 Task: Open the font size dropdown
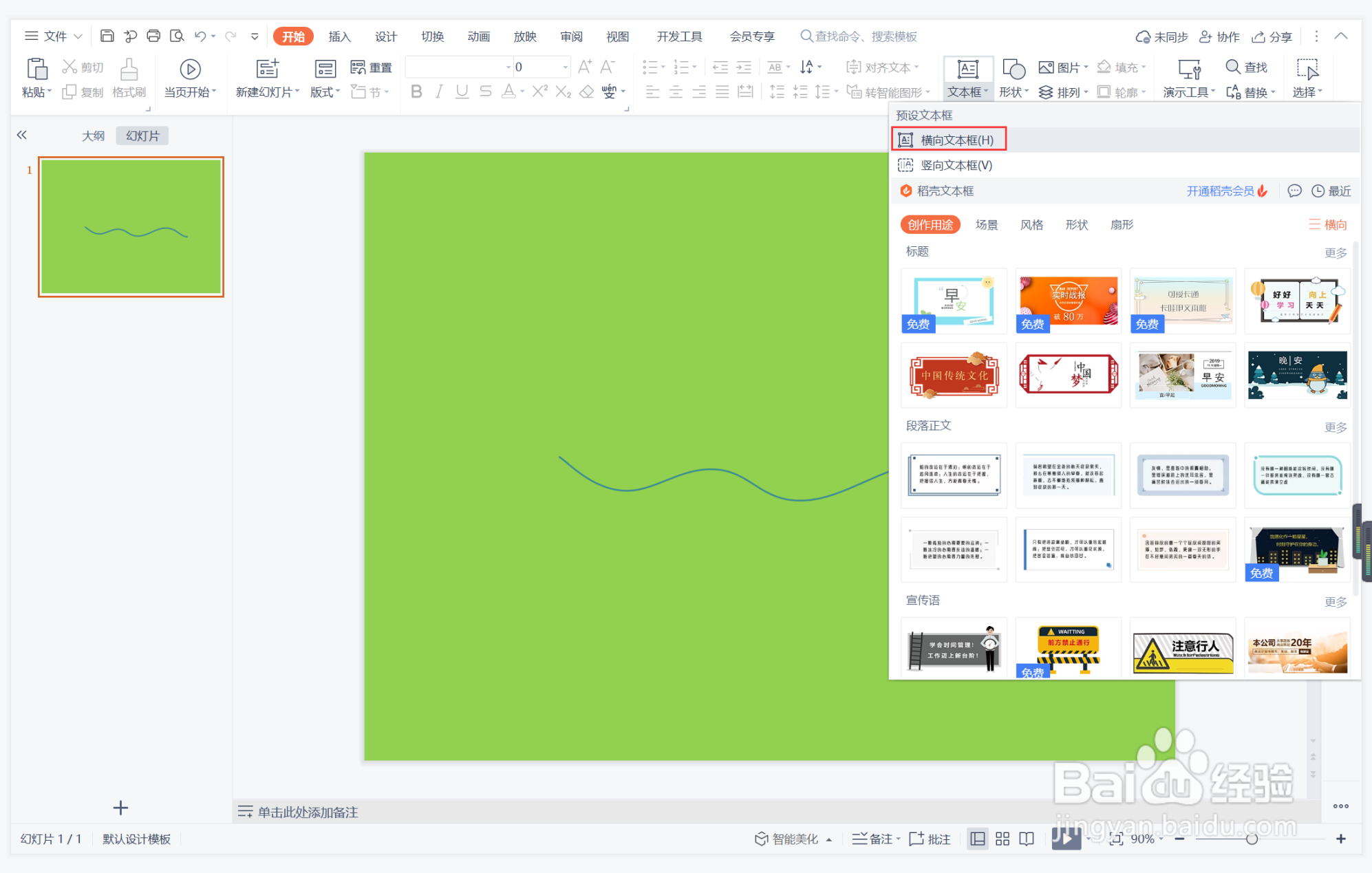pos(565,67)
